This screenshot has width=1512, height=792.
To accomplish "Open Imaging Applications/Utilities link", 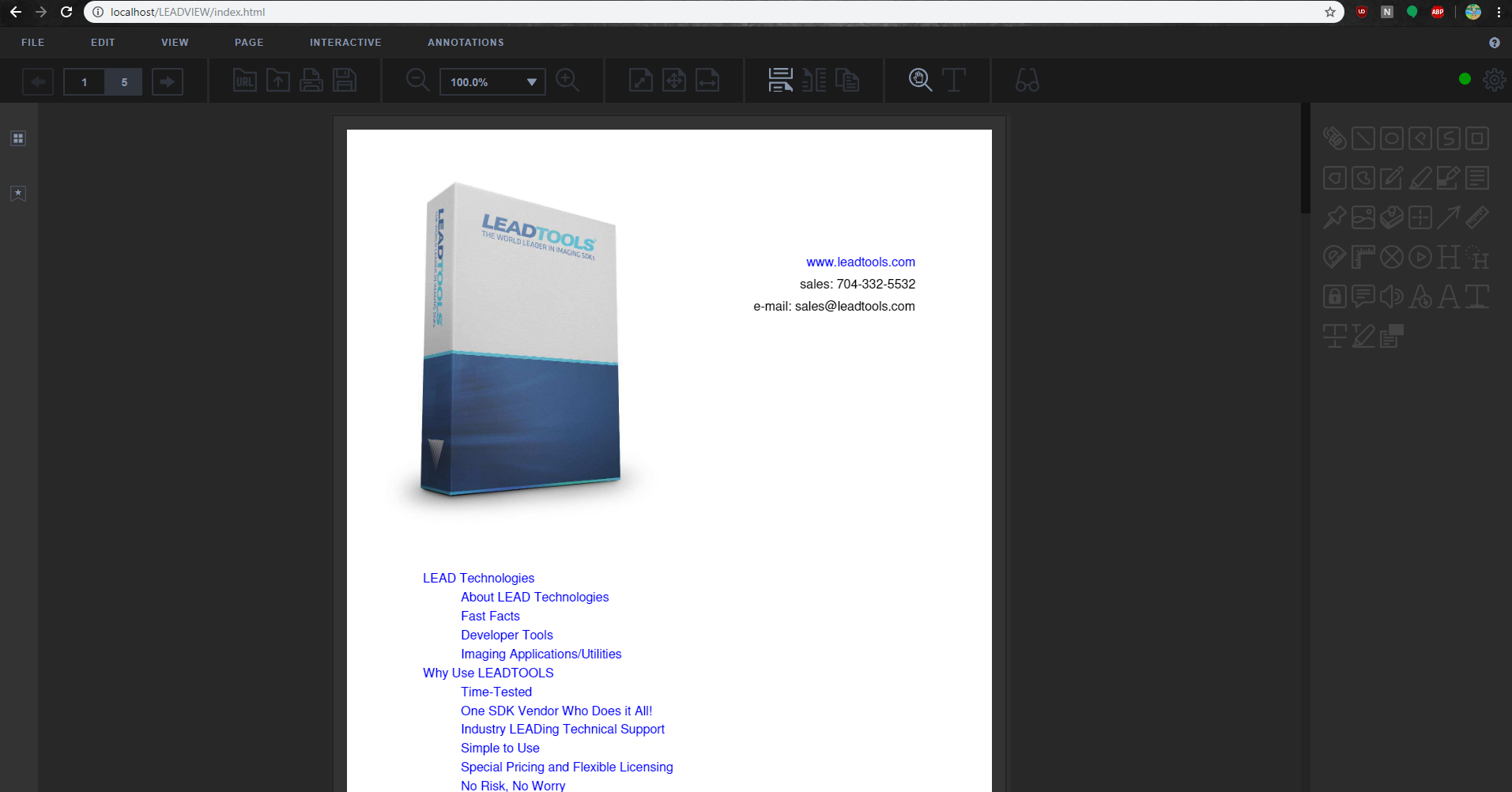I will click(541, 654).
